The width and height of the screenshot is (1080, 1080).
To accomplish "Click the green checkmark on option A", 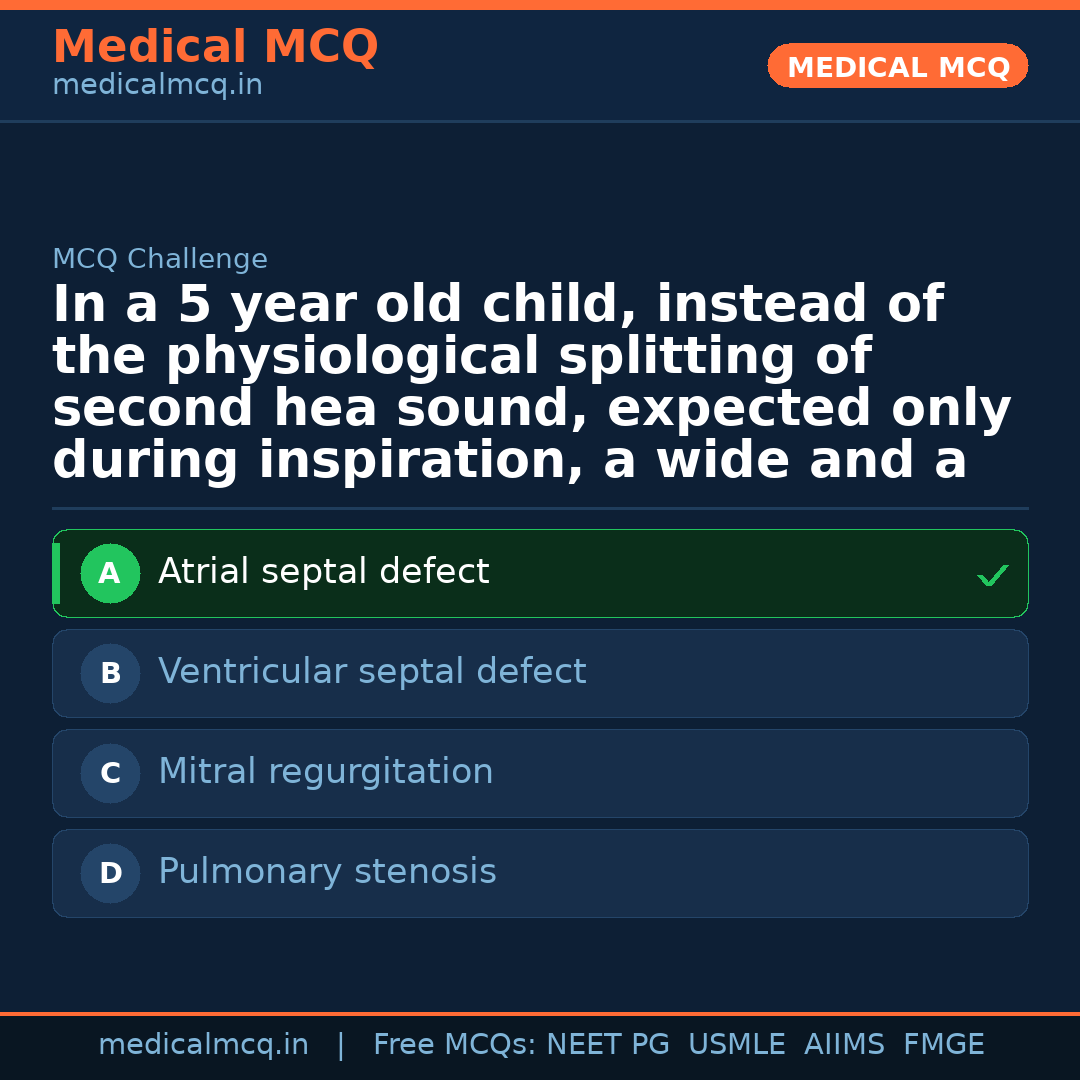I will point(992,574).
